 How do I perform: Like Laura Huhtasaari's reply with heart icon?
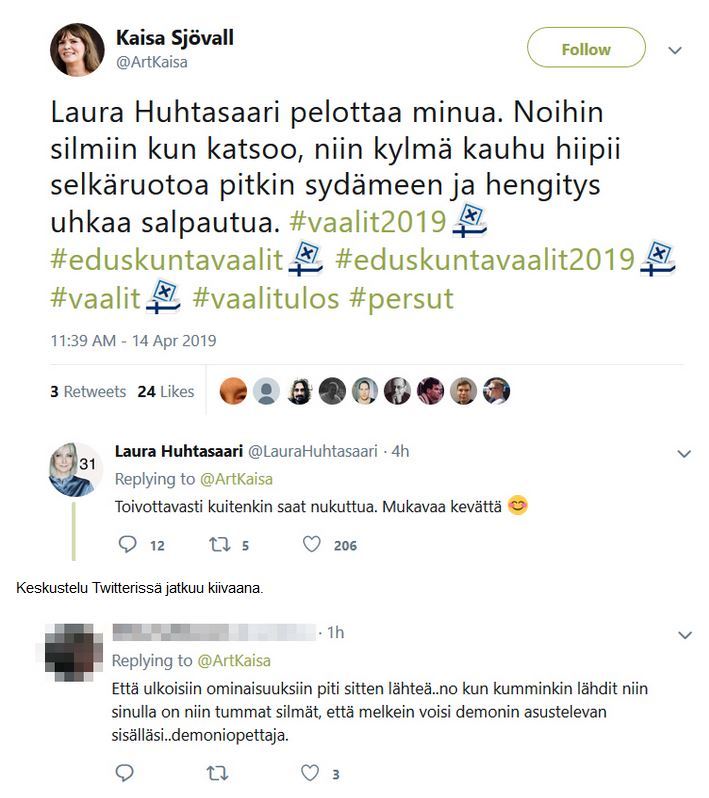[x=311, y=545]
